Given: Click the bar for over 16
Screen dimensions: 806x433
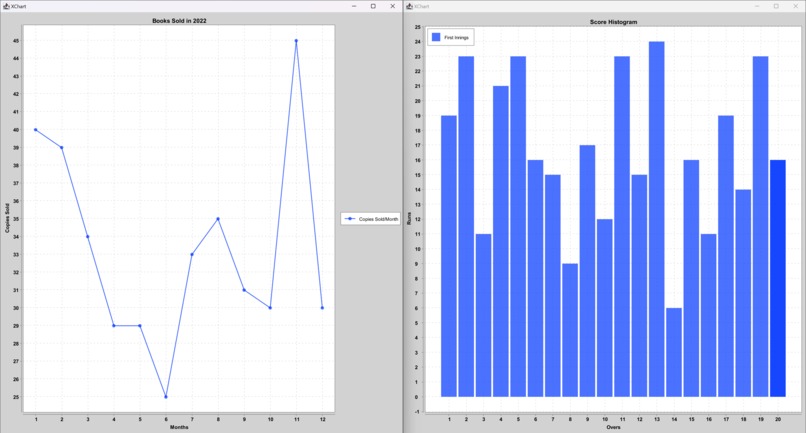Looking at the screenshot, I should click(708, 315).
